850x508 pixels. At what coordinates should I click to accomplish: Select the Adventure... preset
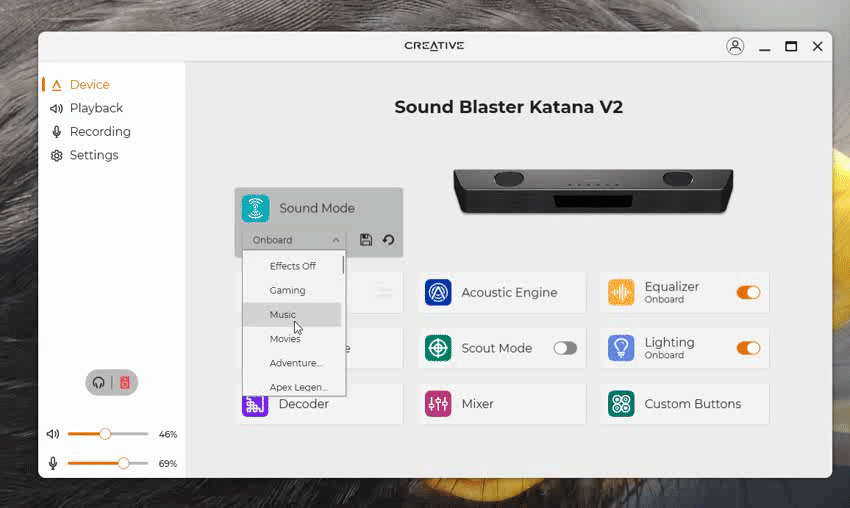292,363
